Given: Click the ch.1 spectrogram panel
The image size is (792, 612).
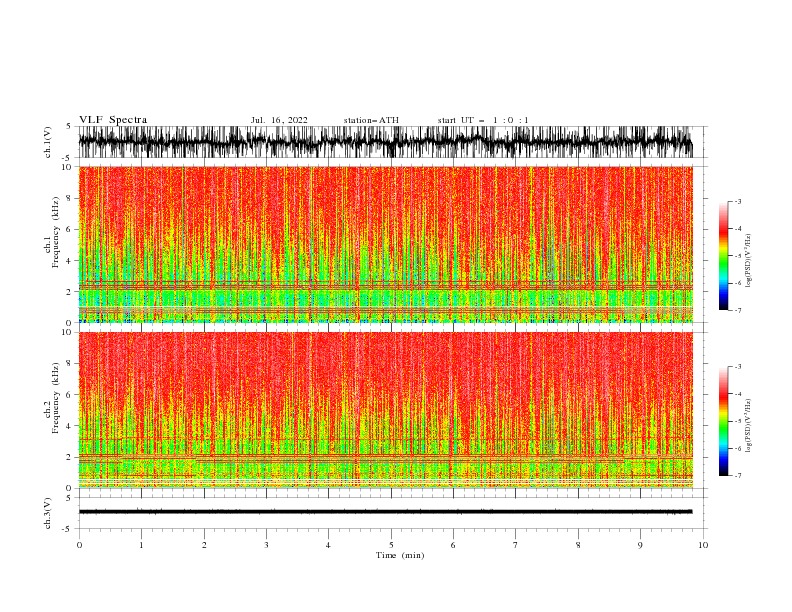Looking at the screenshot, I should [x=385, y=244].
